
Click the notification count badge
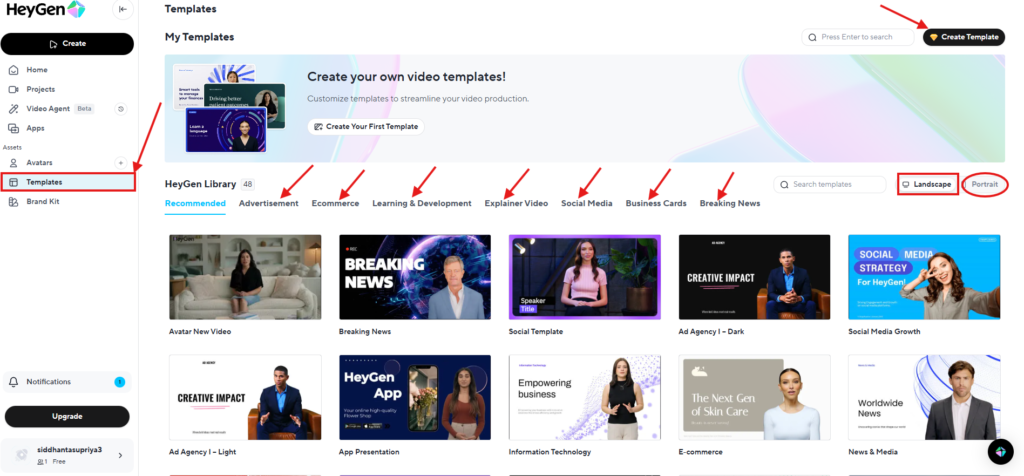(120, 382)
